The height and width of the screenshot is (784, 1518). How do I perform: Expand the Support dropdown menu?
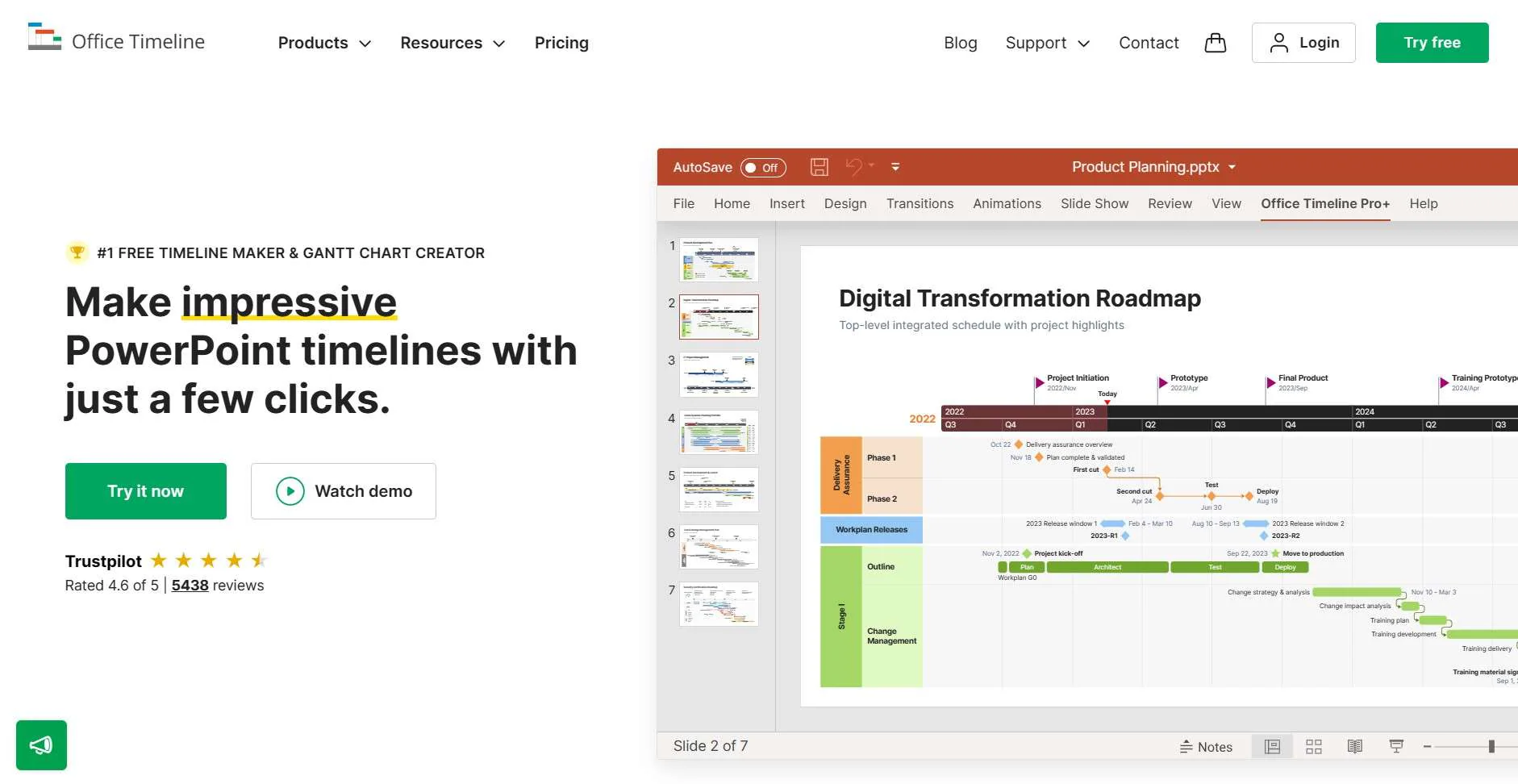click(1047, 43)
